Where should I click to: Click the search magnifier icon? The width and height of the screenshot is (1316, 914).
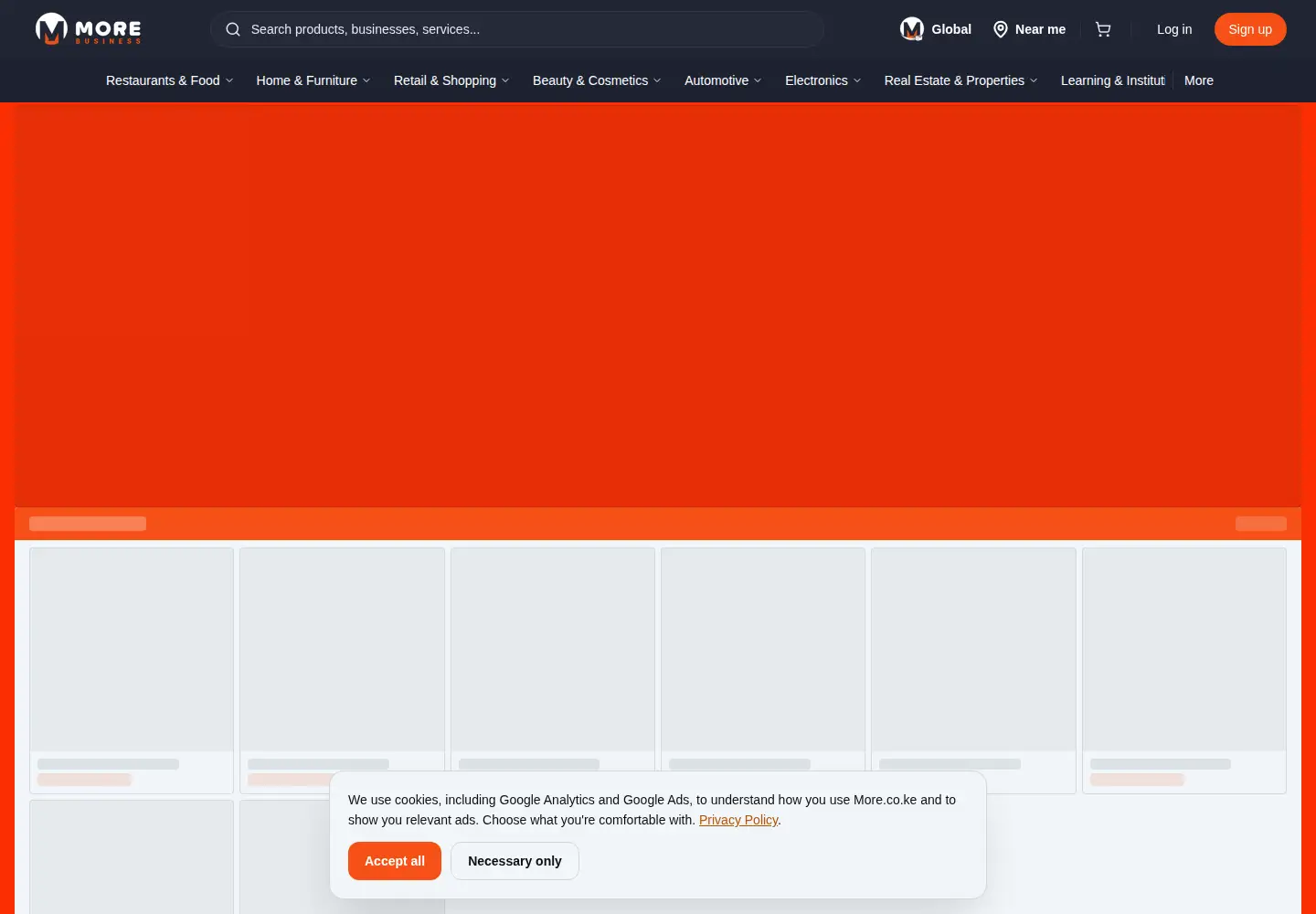point(233,29)
